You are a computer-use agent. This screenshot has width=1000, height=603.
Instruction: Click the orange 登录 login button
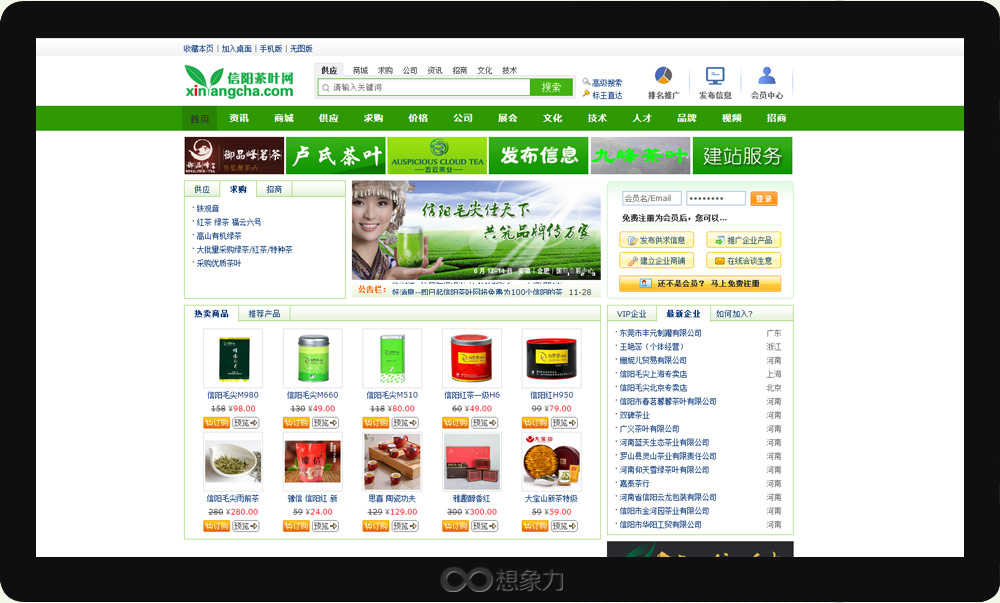tap(765, 199)
